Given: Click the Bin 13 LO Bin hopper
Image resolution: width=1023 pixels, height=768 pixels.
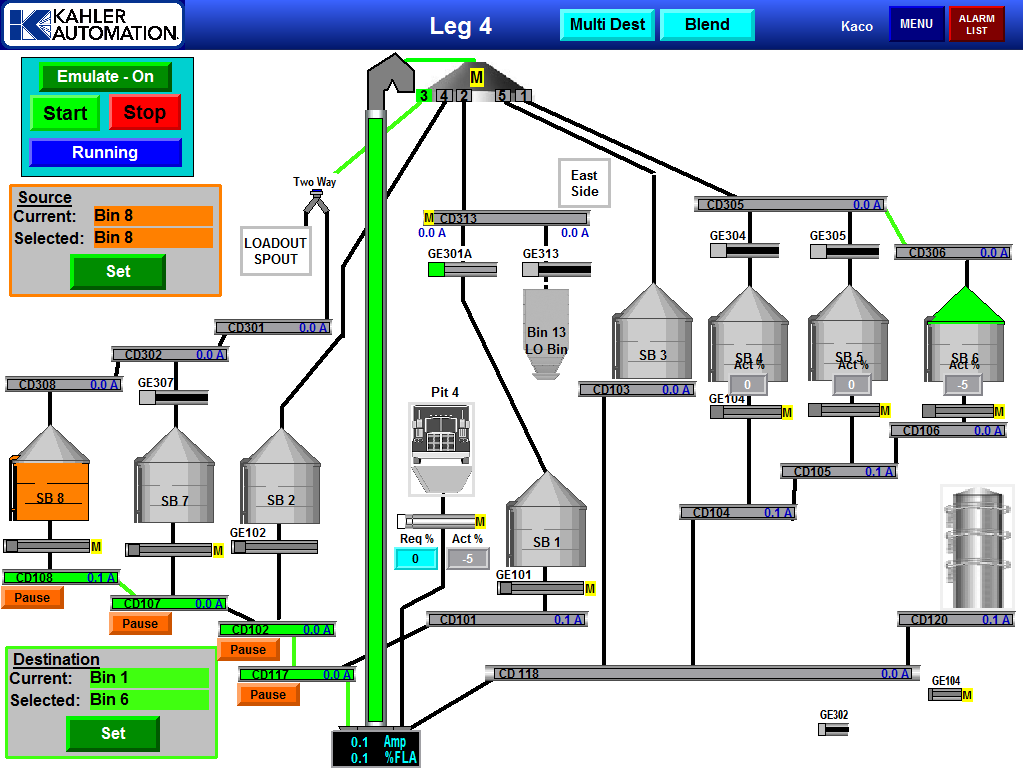Looking at the screenshot, I should click(x=546, y=334).
